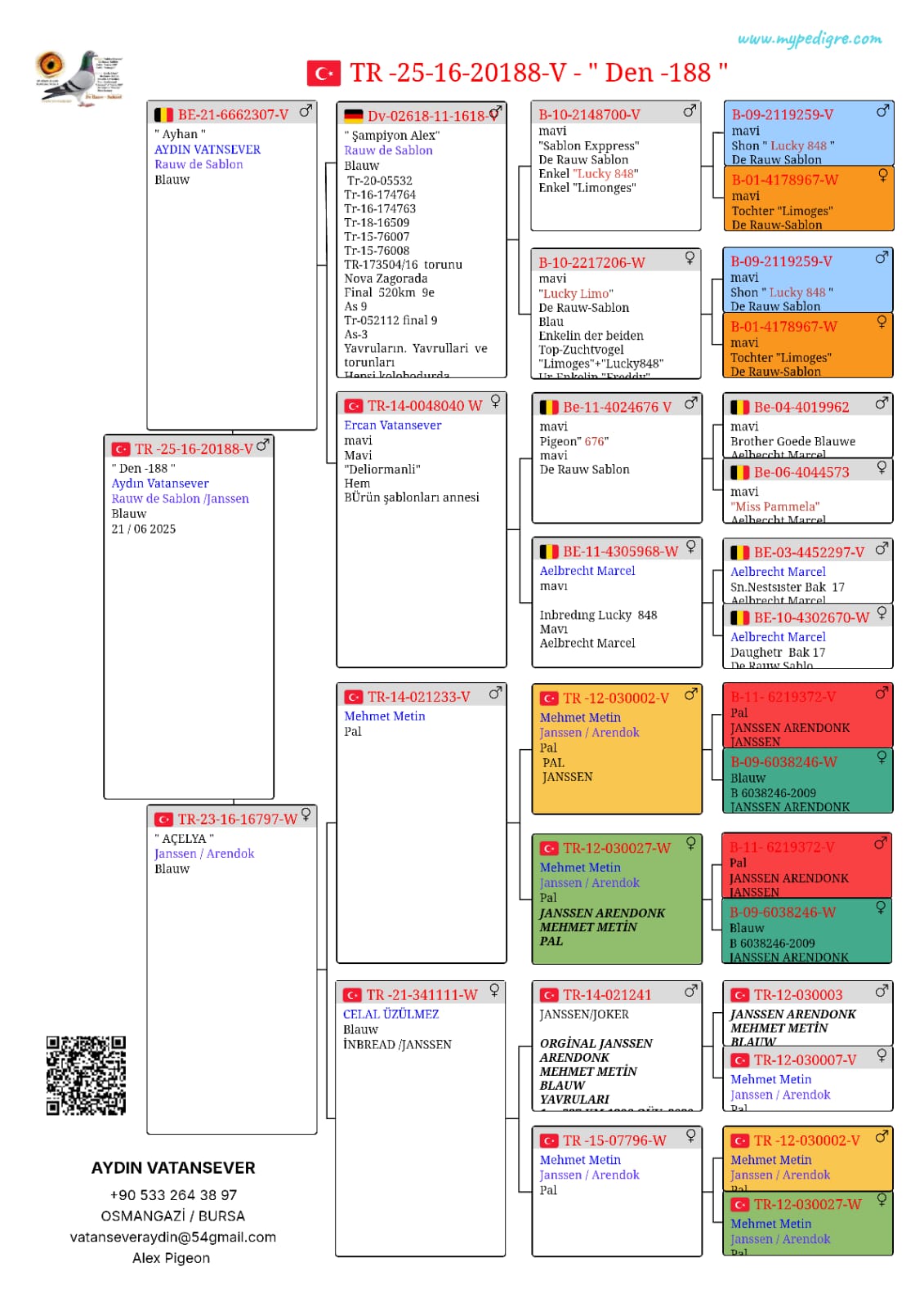Click the male symbol on BE-21-6662307-V
The width and height of the screenshot is (924, 1307).
tap(306, 111)
